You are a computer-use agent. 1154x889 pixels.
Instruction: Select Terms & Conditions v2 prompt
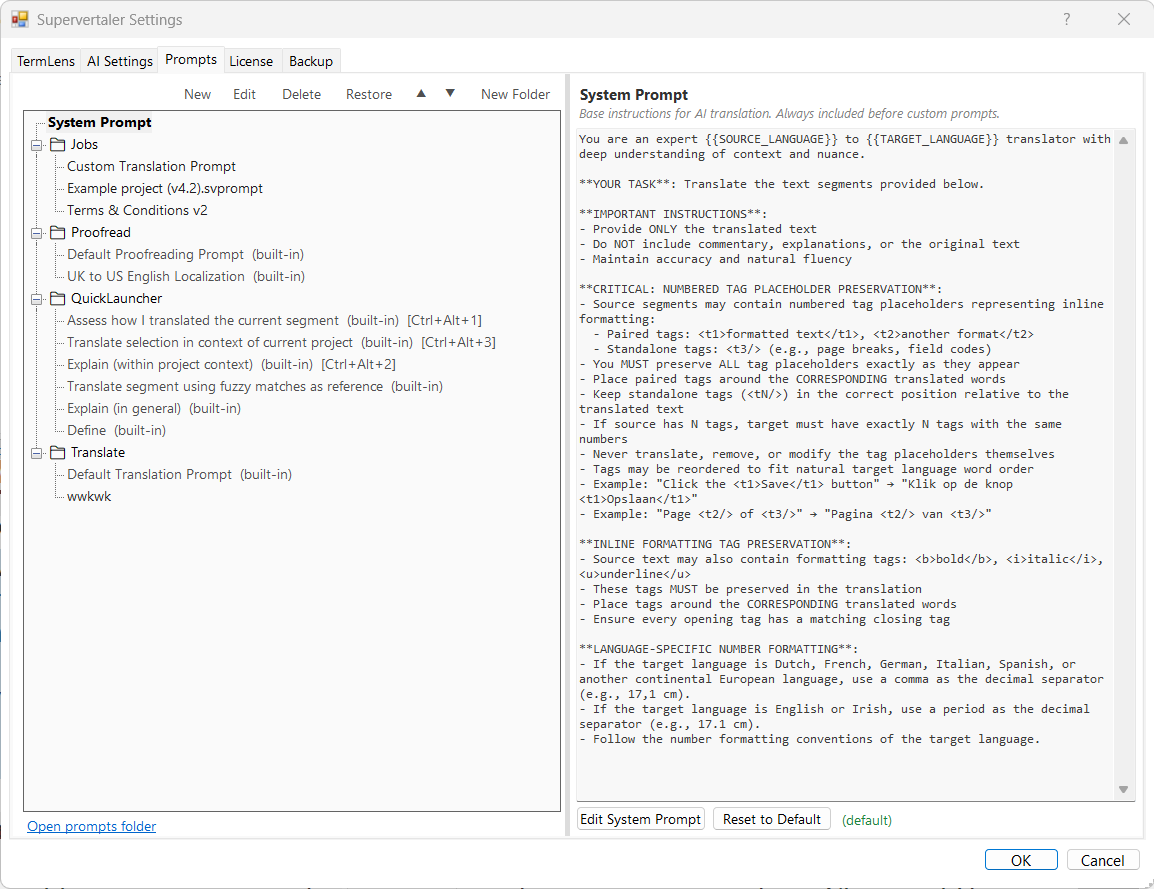coord(137,210)
